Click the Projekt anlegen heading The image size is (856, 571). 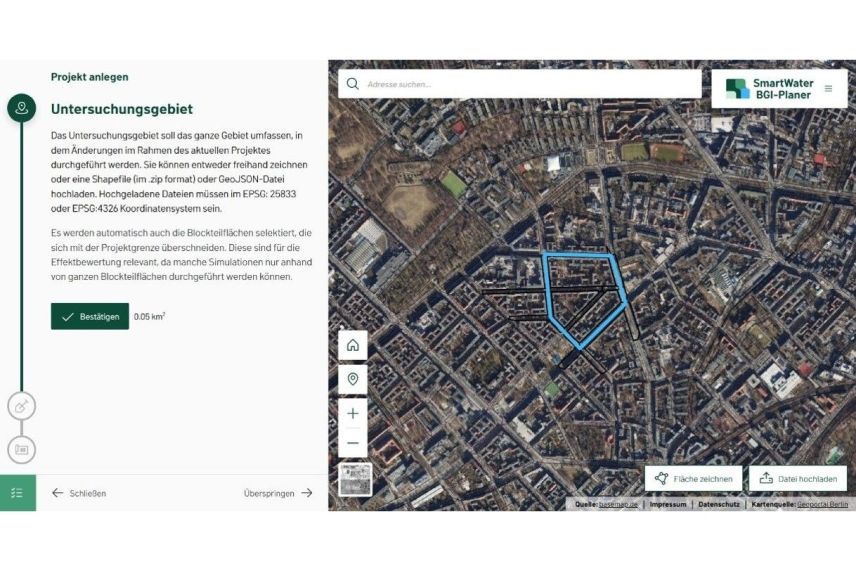pyautogui.click(x=90, y=77)
